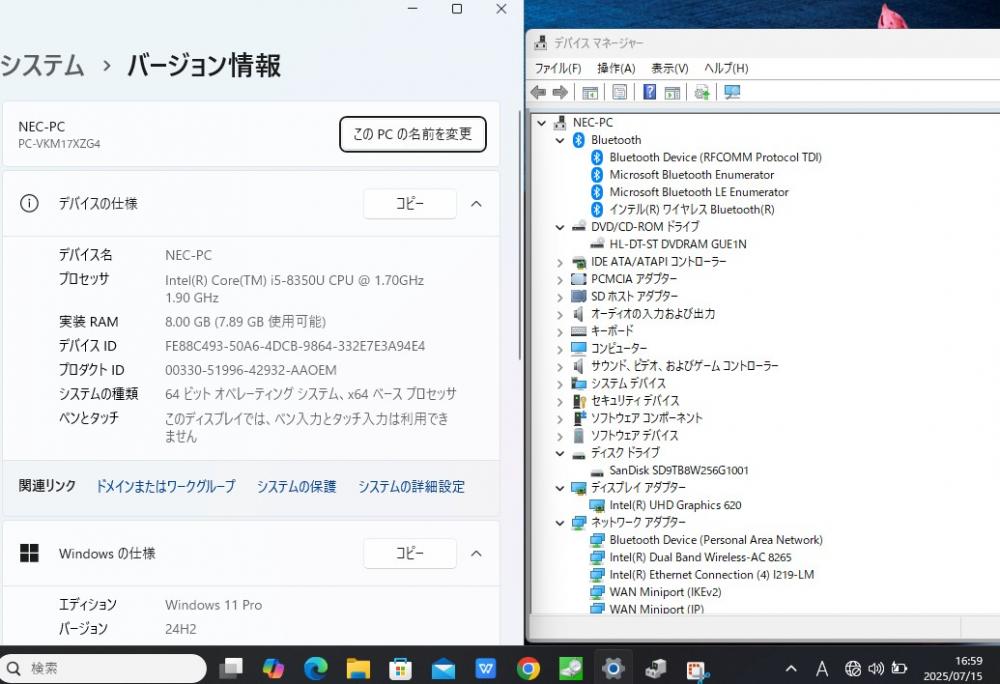Launch Google Chrome from the taskbar

(x=528, y=668)
